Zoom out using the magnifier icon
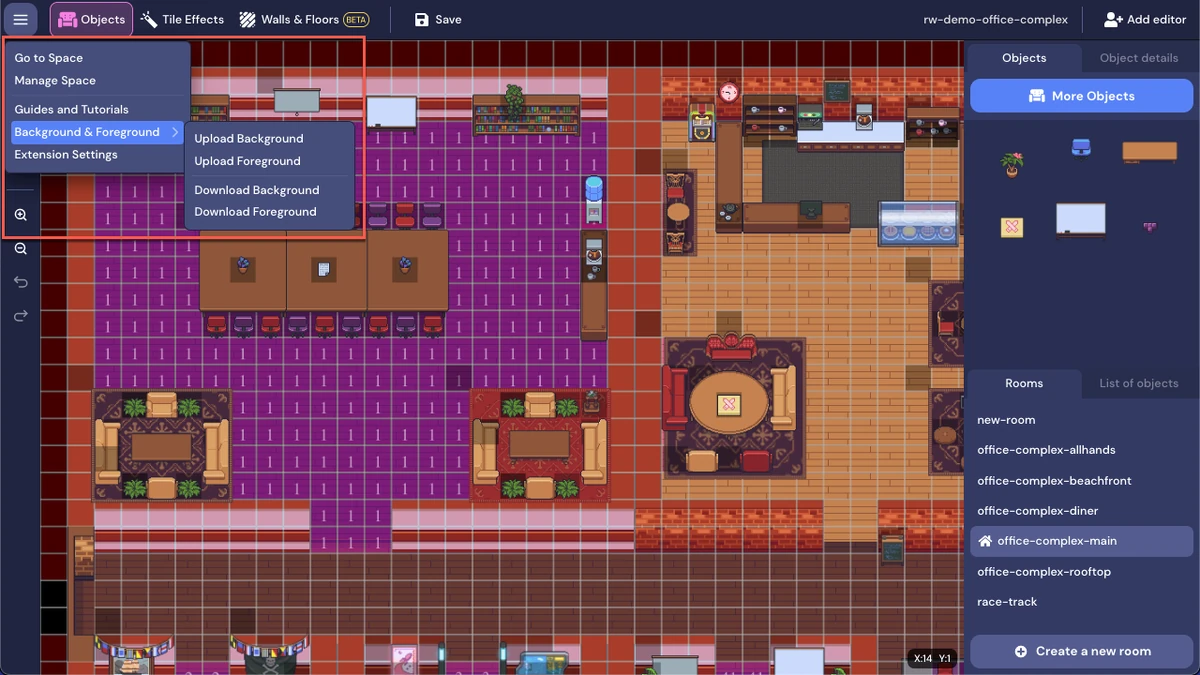This screenshot has height=675, width=1200. pyautogui.click(x=20, y=248)
